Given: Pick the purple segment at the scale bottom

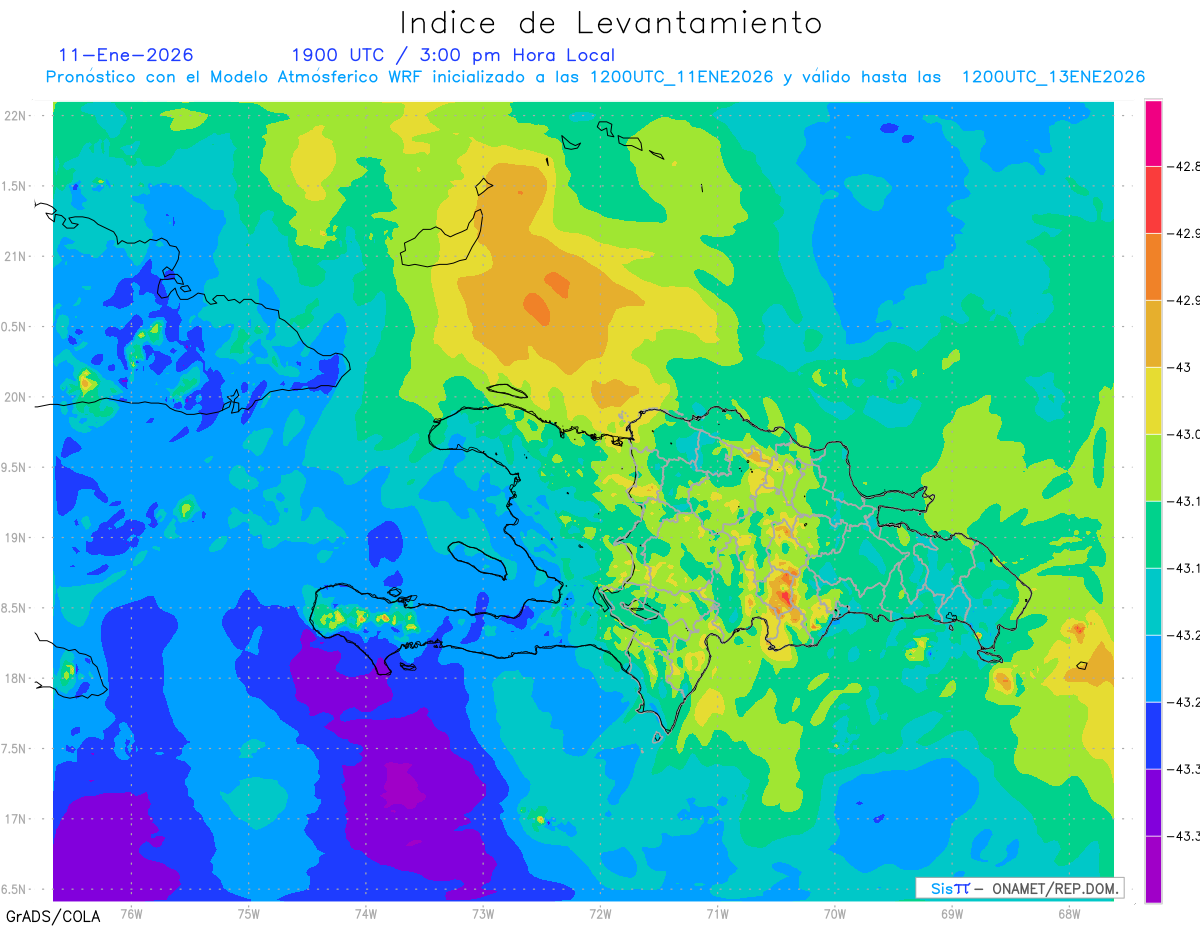Looking at the screenshot, I should [x=1153, y=869].
